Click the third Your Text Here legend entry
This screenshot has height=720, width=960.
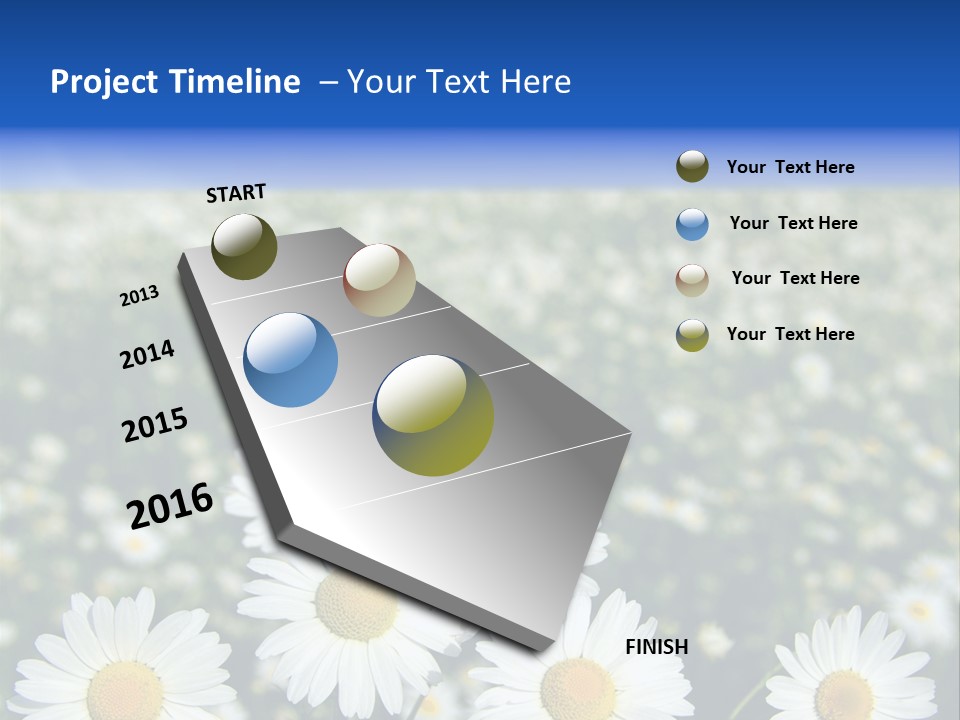[x=797, y=278]
